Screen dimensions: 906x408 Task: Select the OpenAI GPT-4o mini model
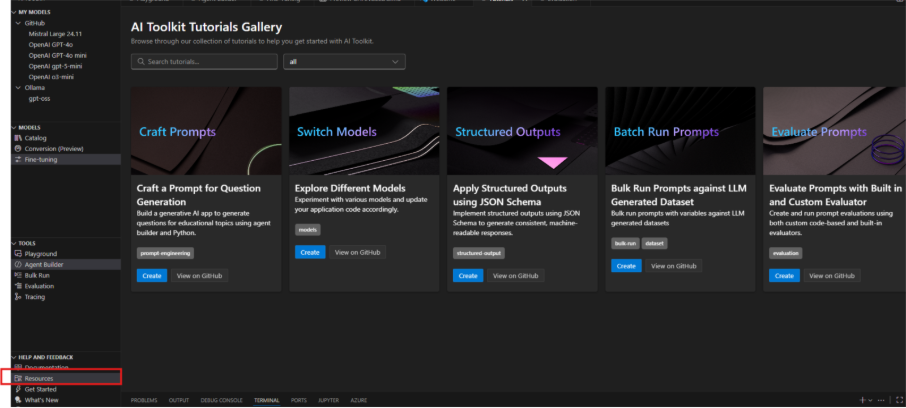tap(58, 55)
